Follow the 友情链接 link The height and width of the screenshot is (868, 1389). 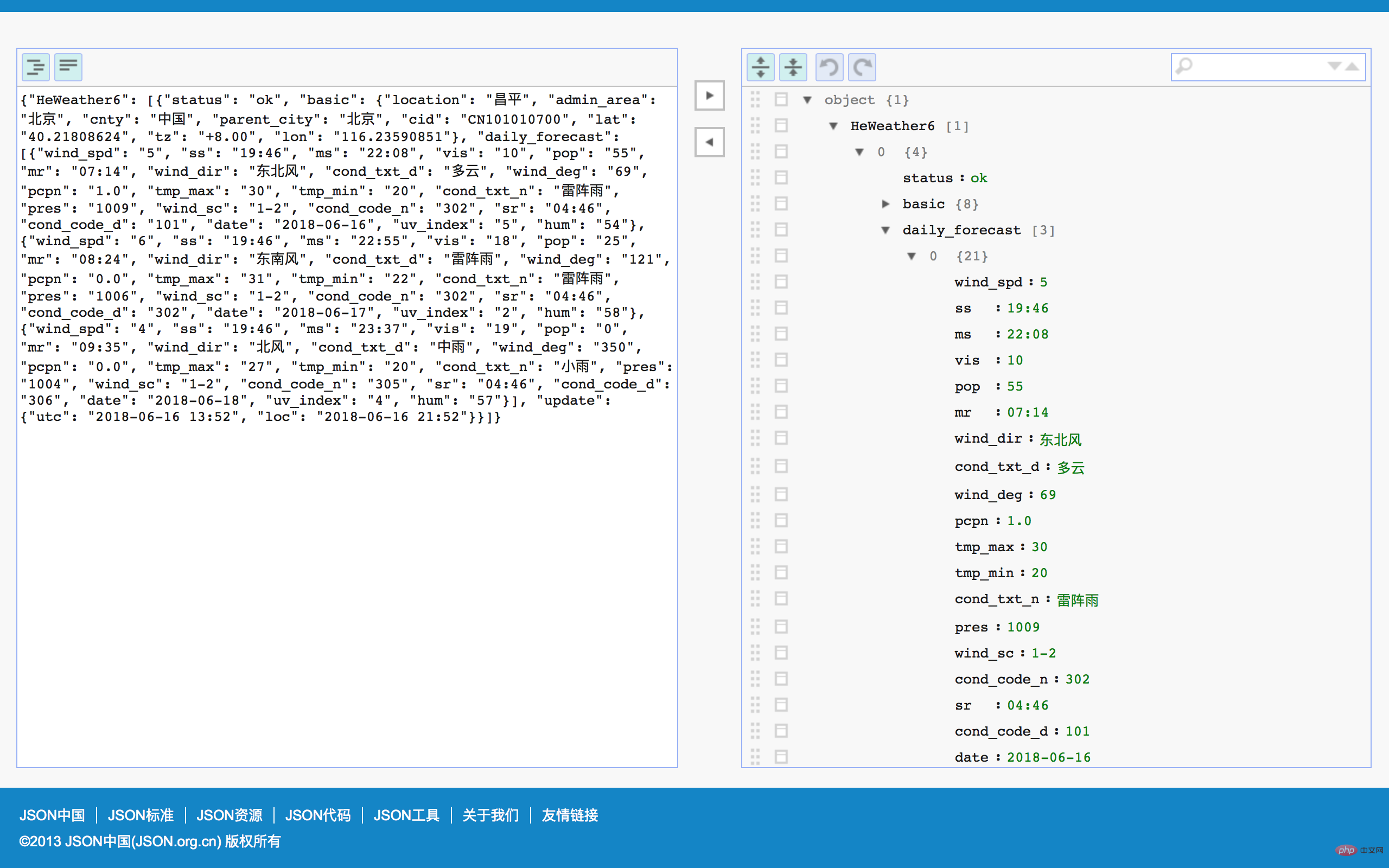570,815
